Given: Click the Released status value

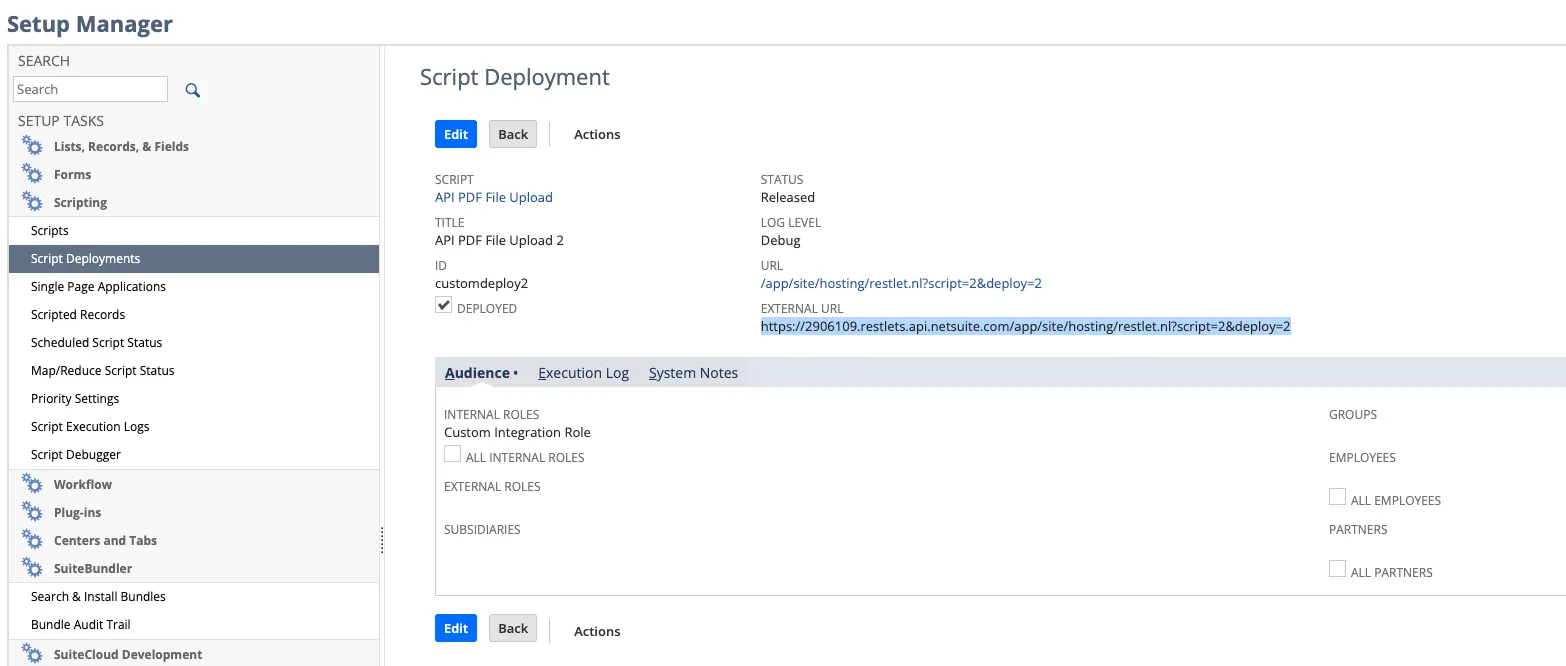Looking at the screenshot, I should 788,197.
